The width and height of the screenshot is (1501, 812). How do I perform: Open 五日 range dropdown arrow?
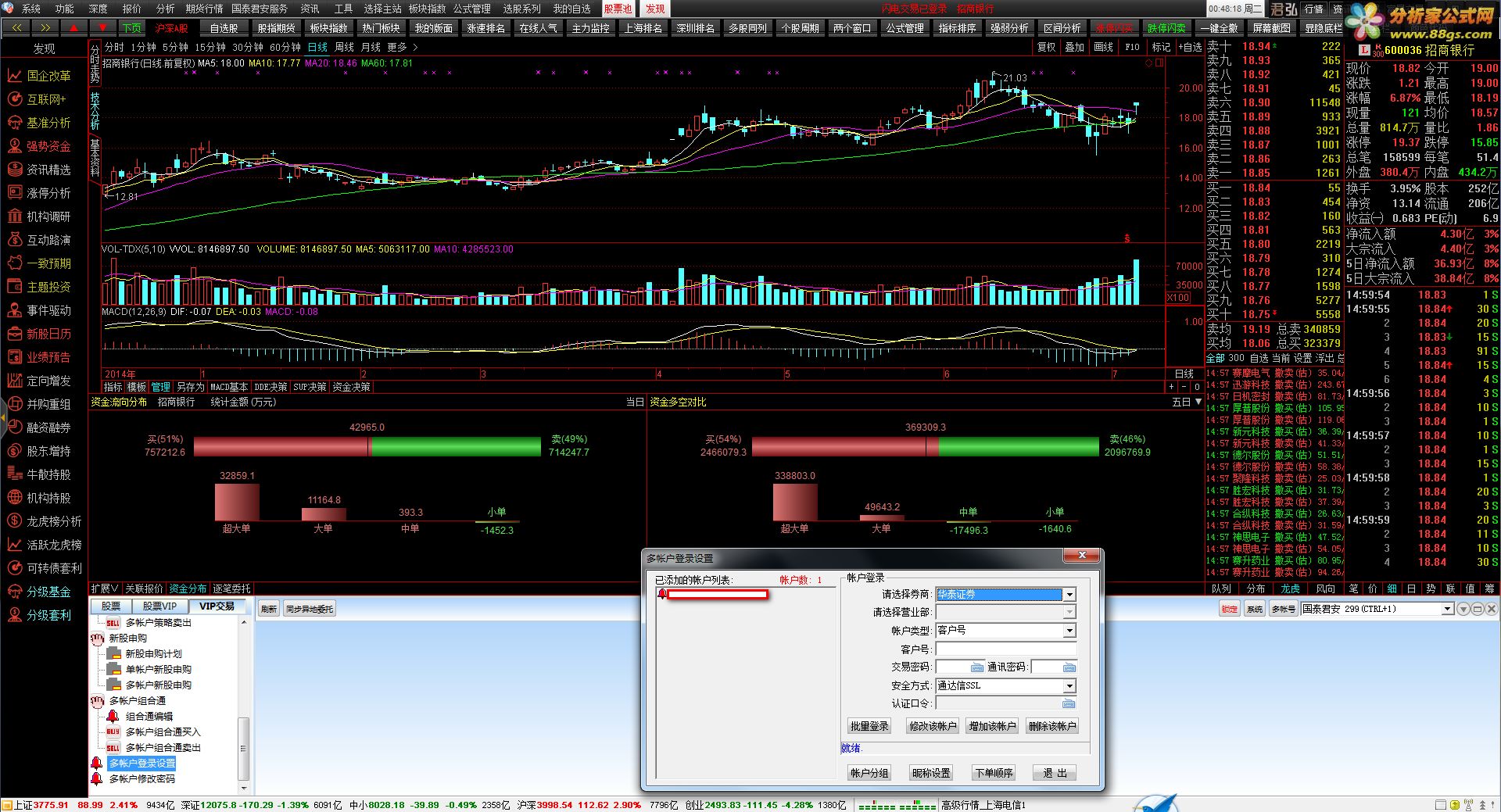click(1197, 402)
